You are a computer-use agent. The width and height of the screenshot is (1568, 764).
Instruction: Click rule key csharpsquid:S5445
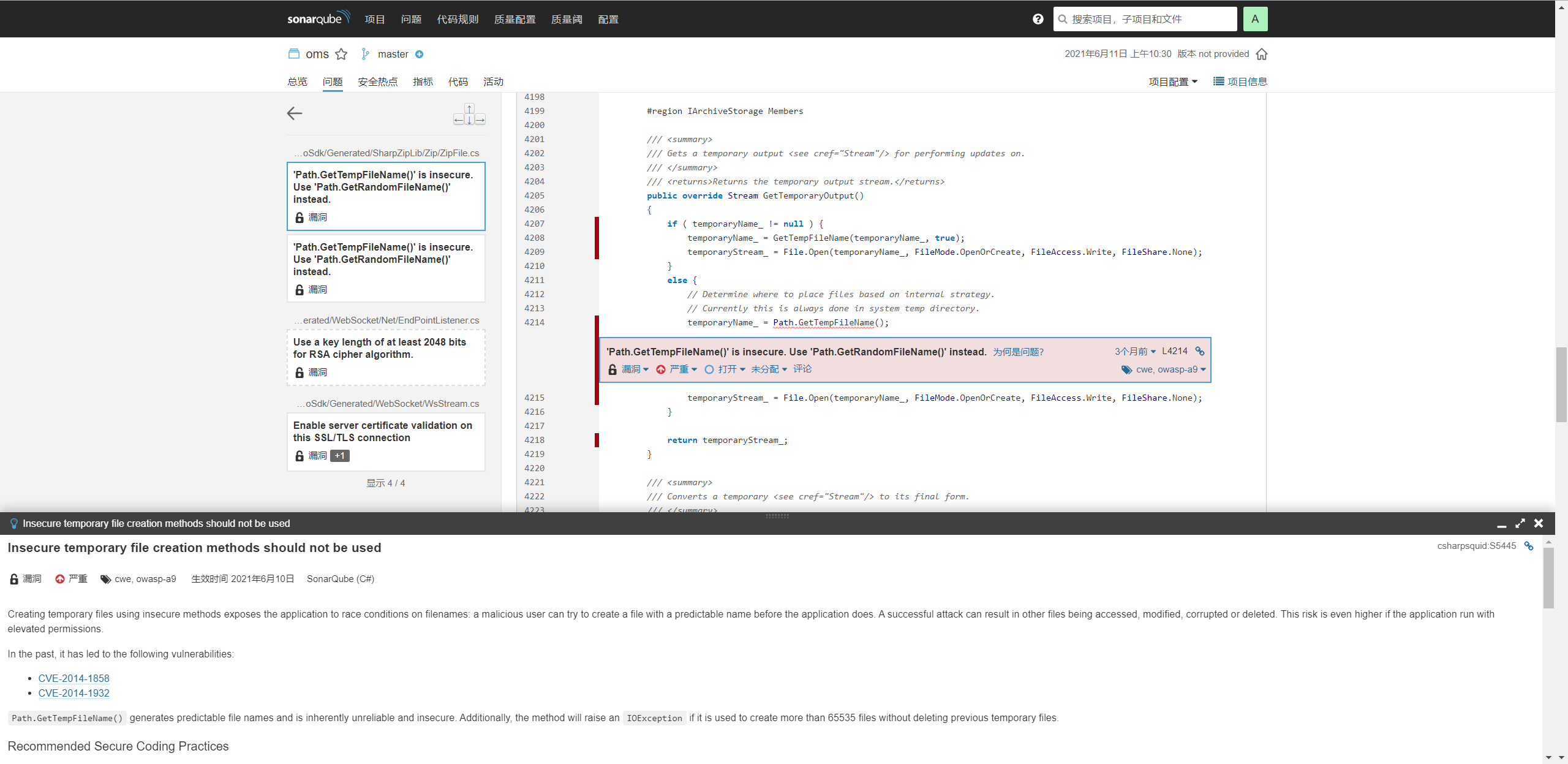point(1476,546)
